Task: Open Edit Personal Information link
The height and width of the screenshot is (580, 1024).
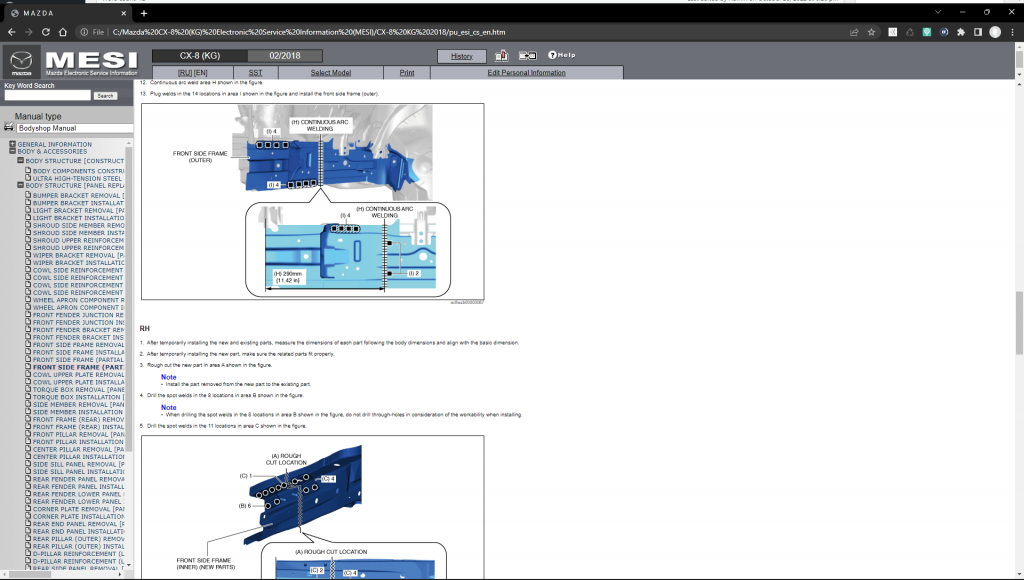Action: pyautogui.click(x=526, y=73)
